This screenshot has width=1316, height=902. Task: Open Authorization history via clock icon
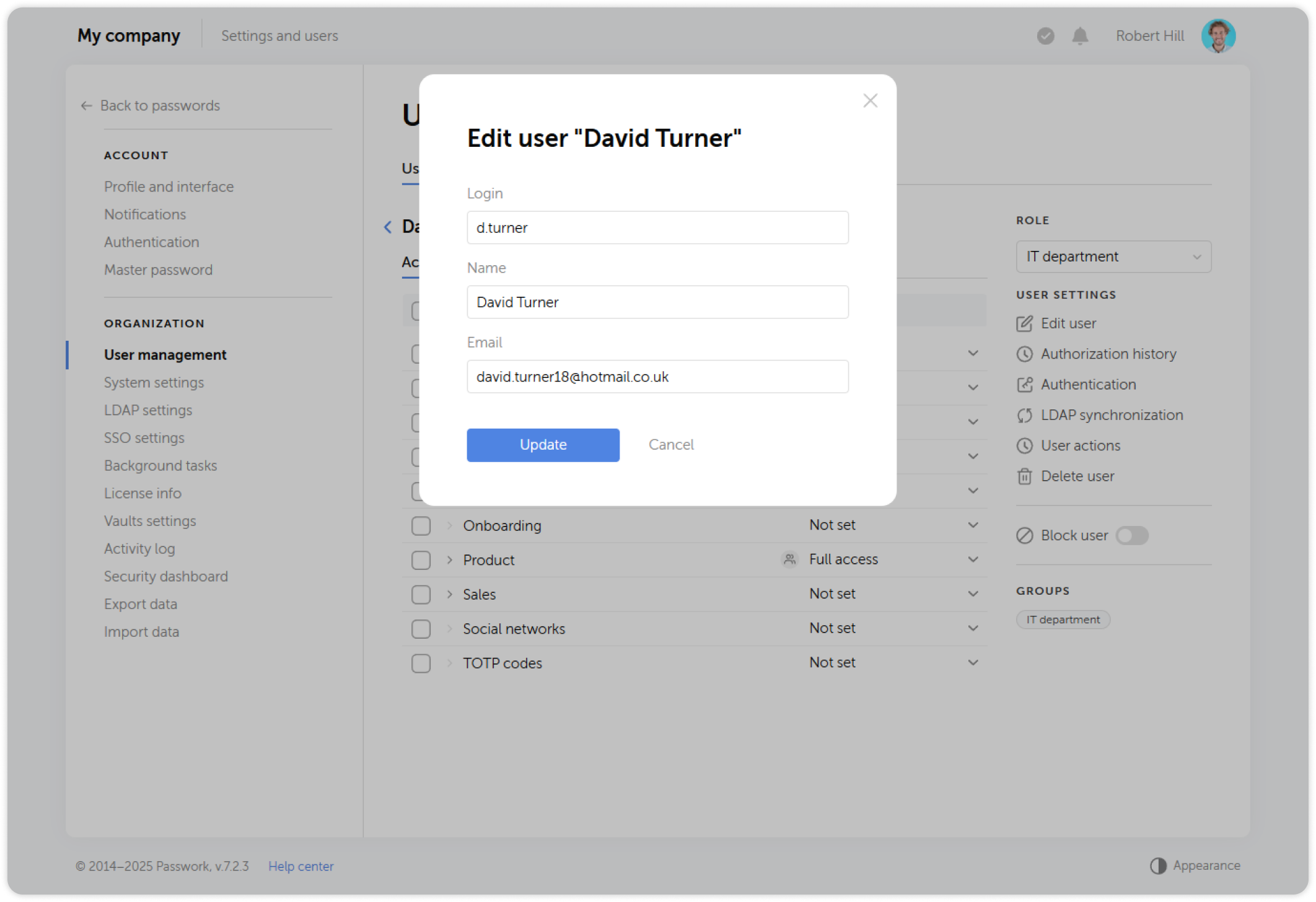point(1024,354)
